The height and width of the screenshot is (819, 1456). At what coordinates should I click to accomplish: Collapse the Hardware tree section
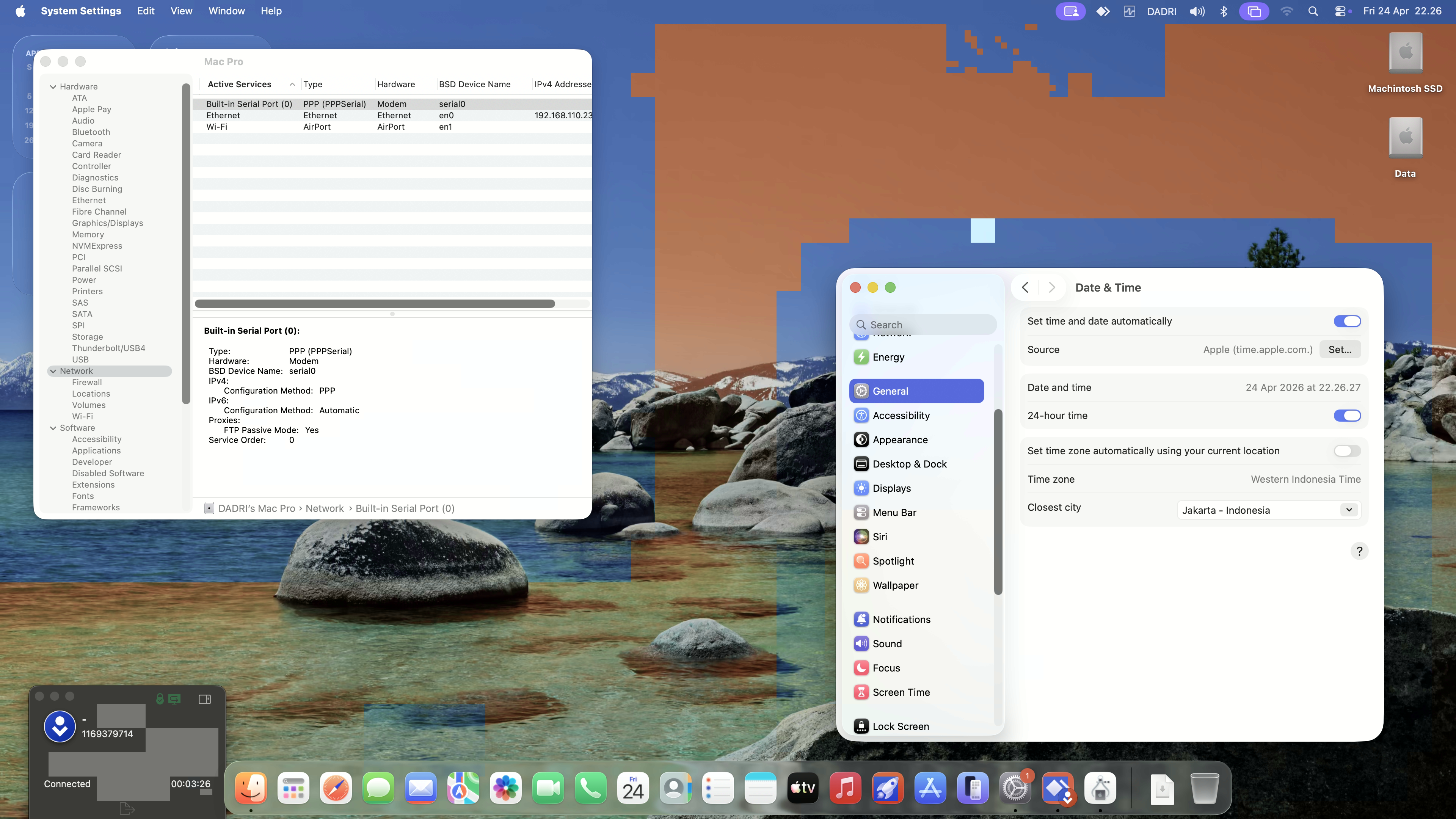click(x=53, y=86)
